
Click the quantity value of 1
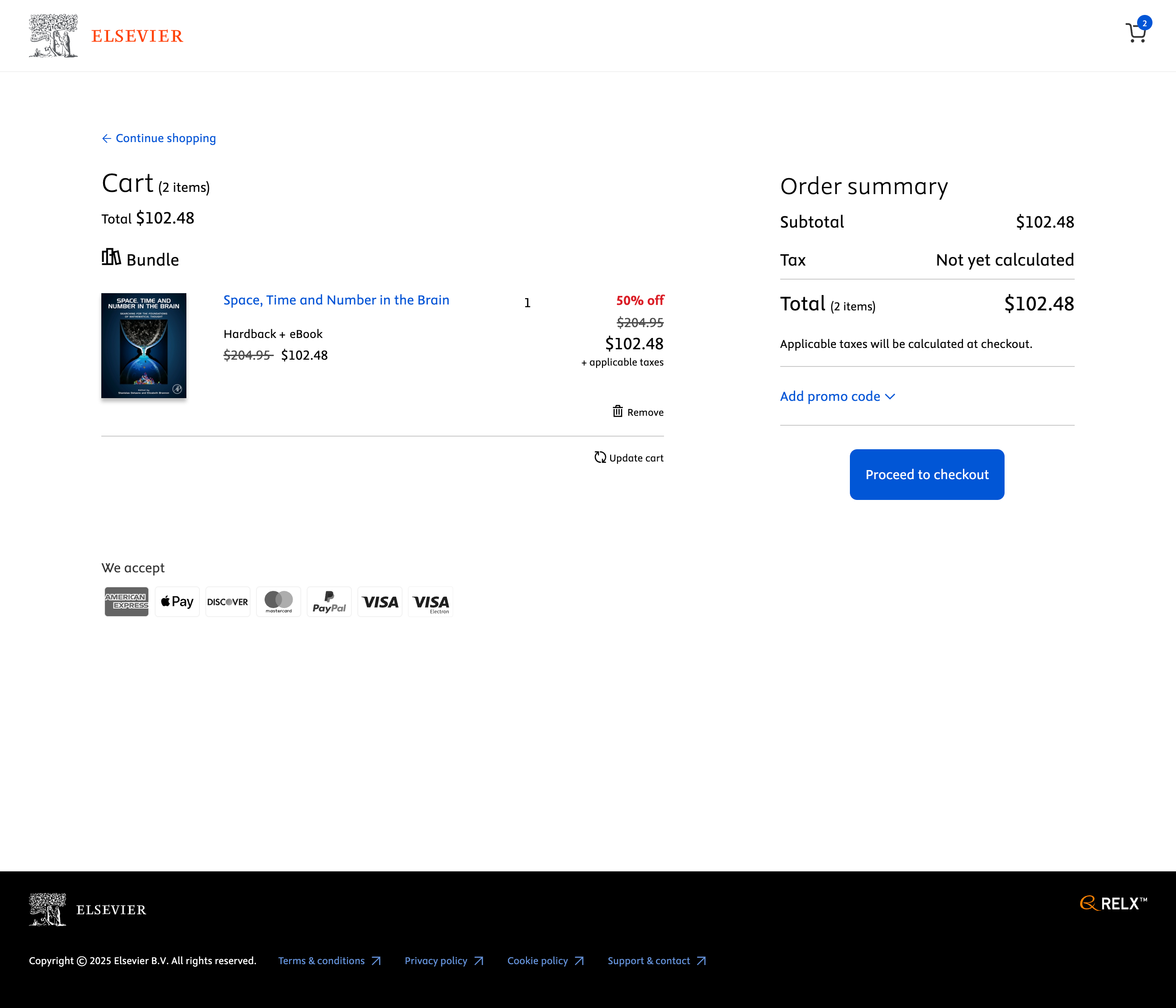[x=527, y=303]
